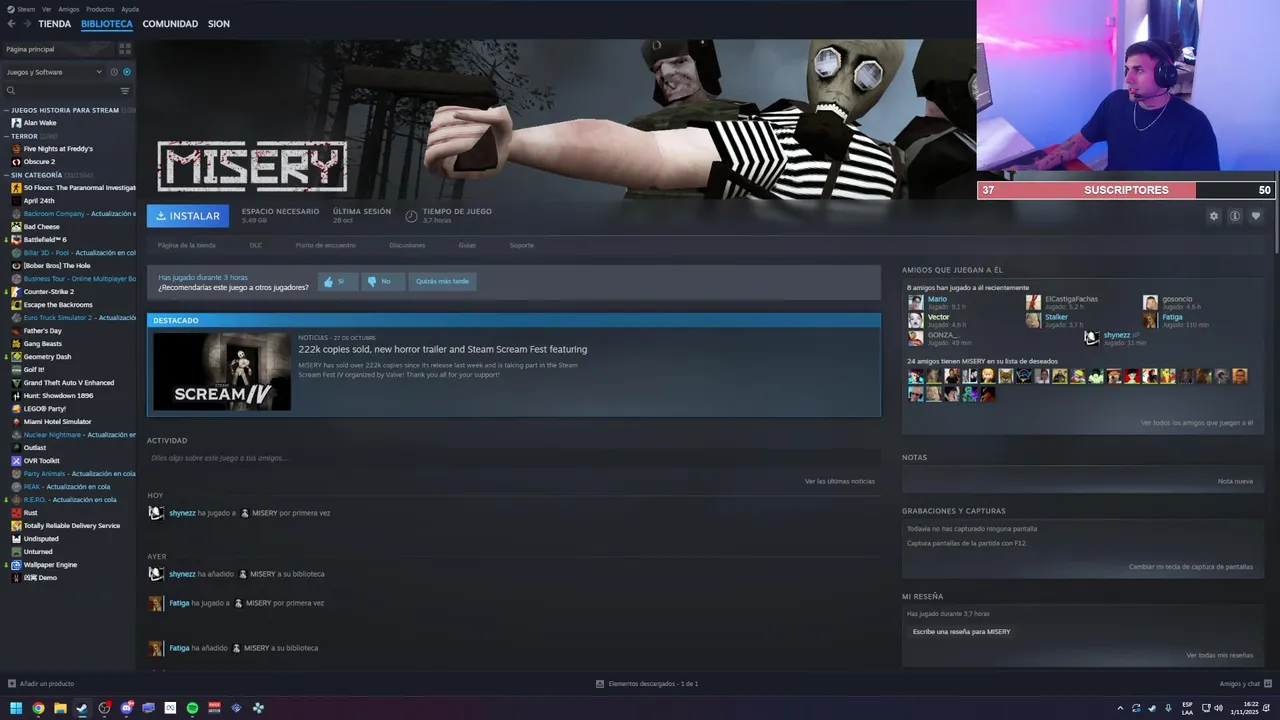Open File Explorer from taskbar
This screenshot has width=1280, height=720.
pyautogui.click(x=60, y=708)
